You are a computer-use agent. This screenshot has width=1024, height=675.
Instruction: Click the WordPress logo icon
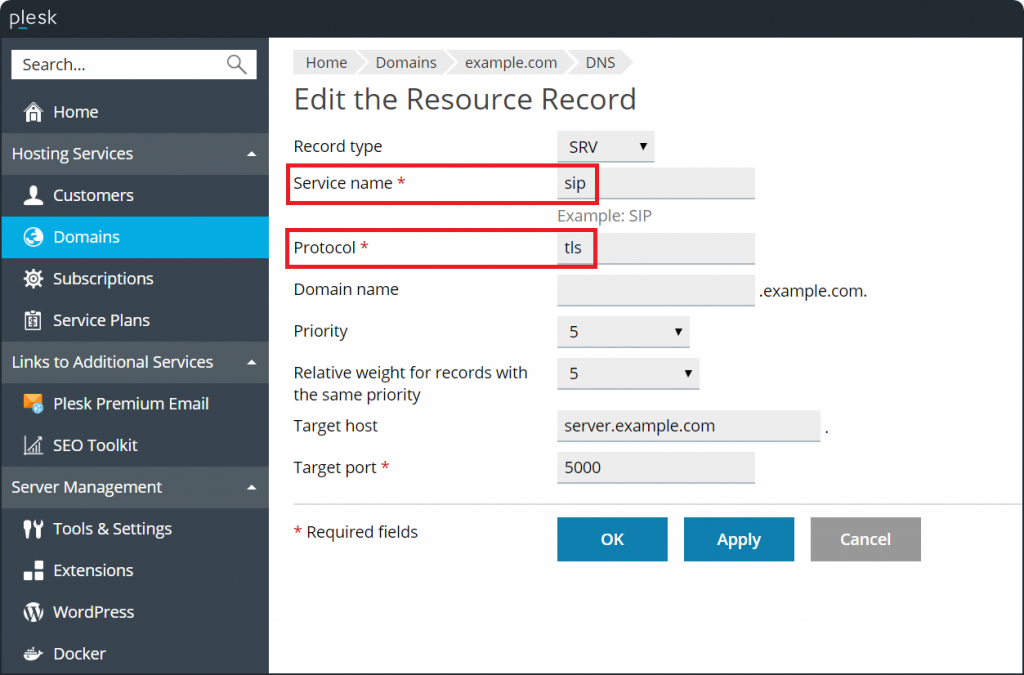pyautogui.click(x=33, y=612)
